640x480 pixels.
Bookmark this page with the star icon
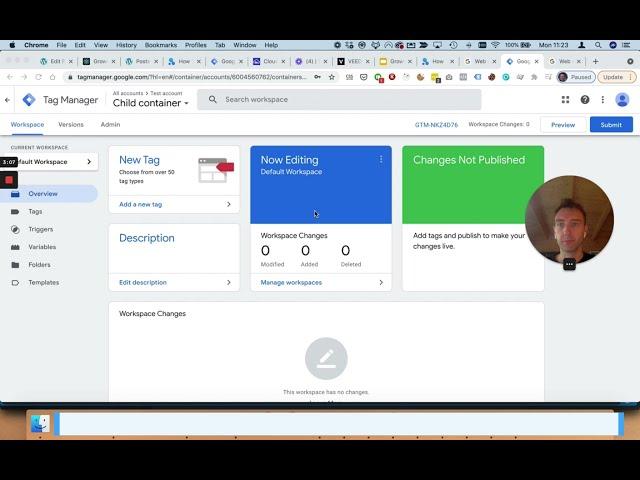click(332, 77)
